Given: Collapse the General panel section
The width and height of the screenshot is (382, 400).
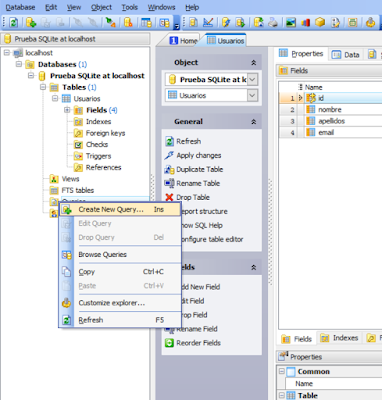Looking at the screenshot, I should click(x=253, y=122).
